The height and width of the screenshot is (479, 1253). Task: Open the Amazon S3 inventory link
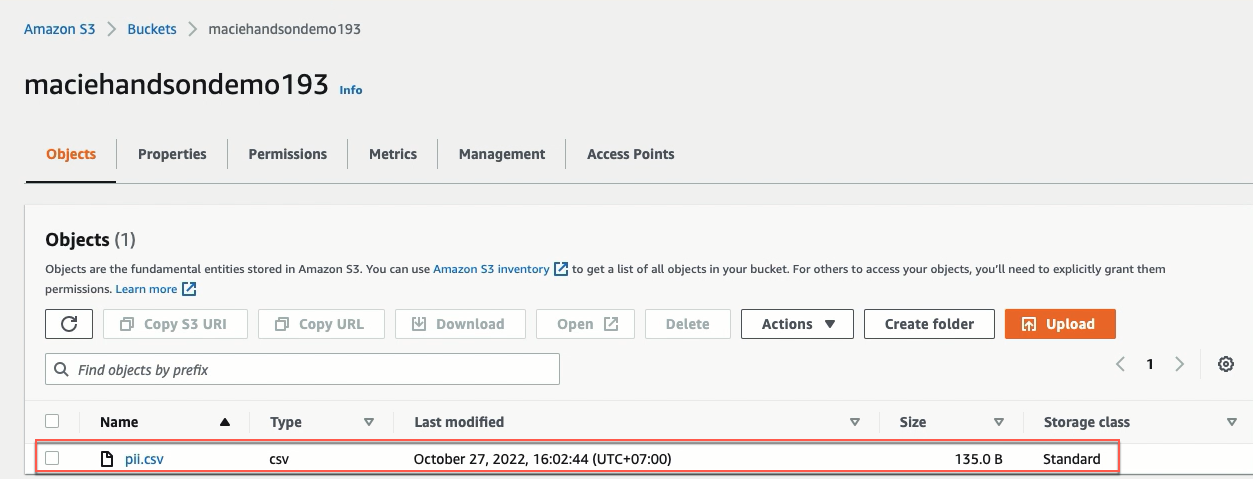tap(491, 269)
